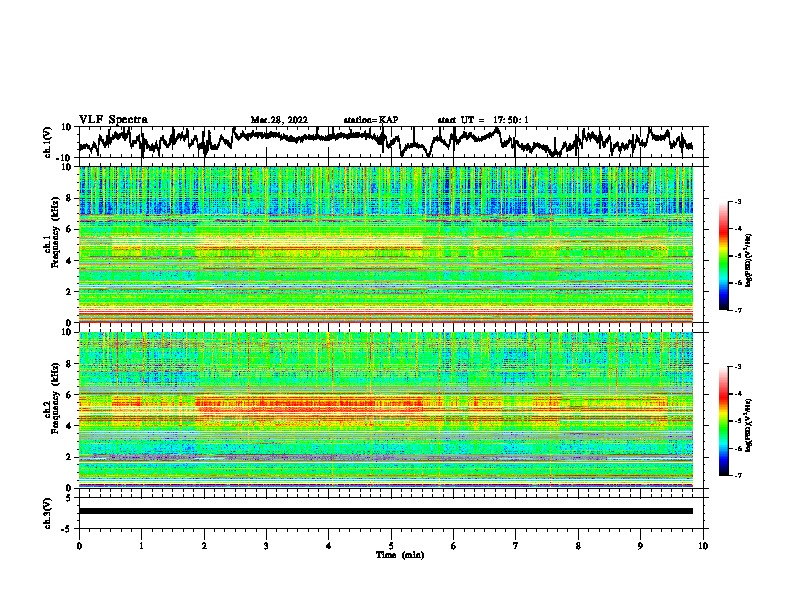Click the "ch.3(V)" axis label
Image resolution: width=792 pixels, height=612 pixels.
pyautogui.click(x=48, y=513)
